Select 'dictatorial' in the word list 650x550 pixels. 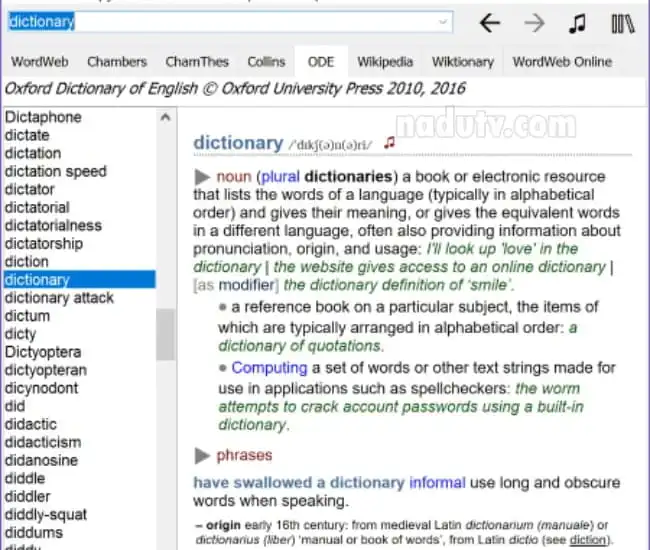pos(37,208)
